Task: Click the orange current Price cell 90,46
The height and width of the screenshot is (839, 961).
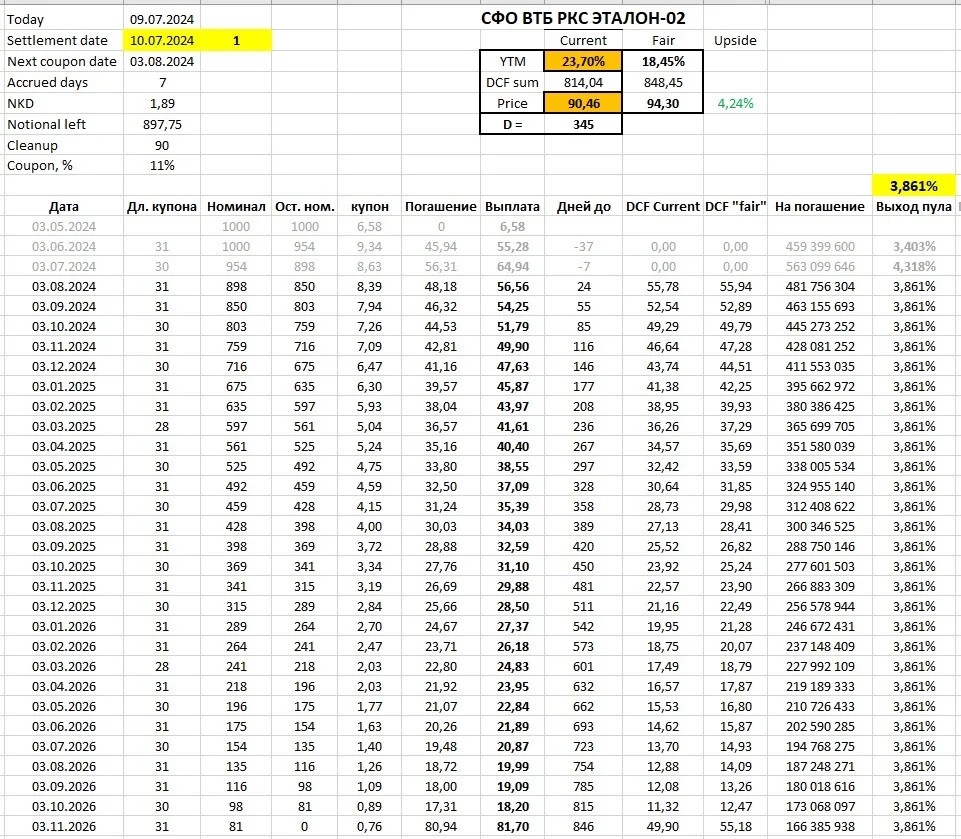Action: tap(583, 103)
